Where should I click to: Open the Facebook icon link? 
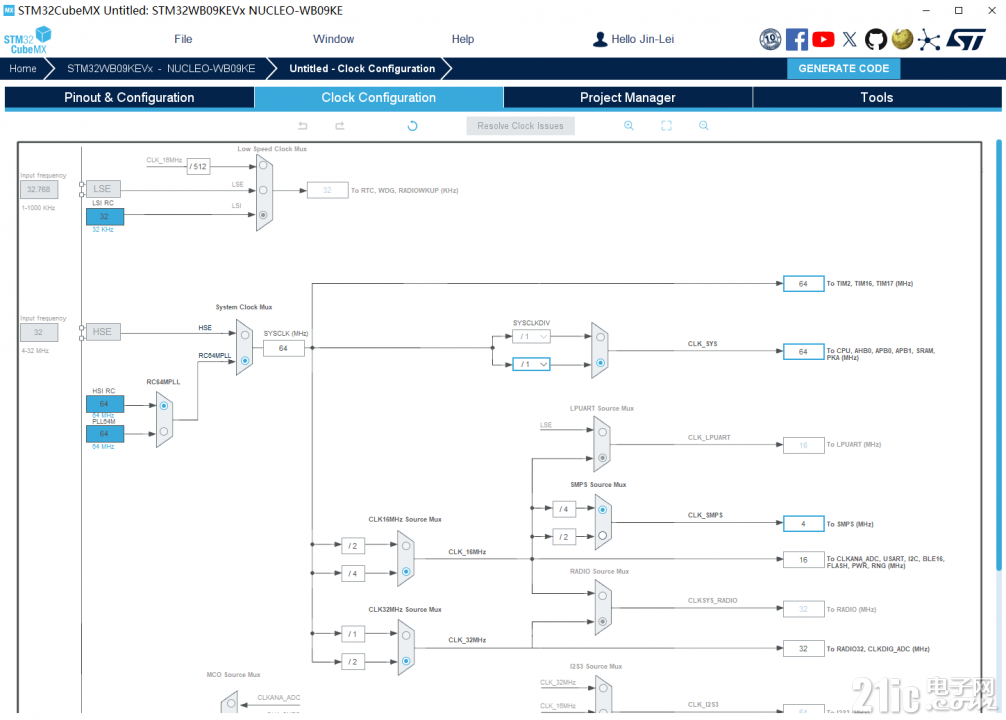[797, 40]
